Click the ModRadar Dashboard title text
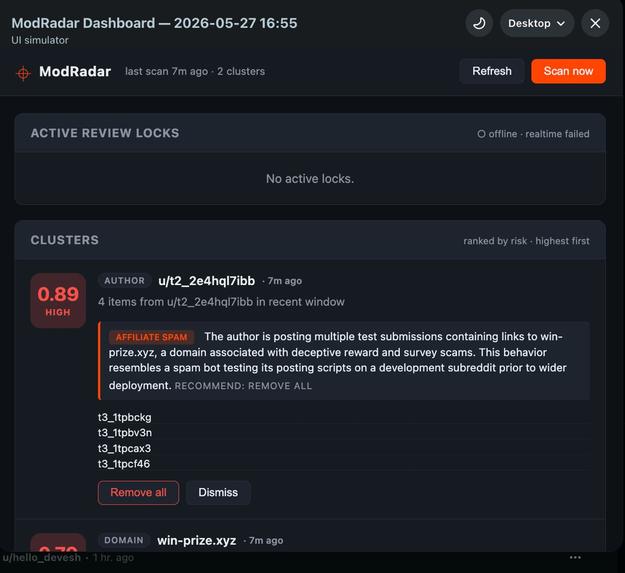This screenshot has width=625, height=573. 154,23
